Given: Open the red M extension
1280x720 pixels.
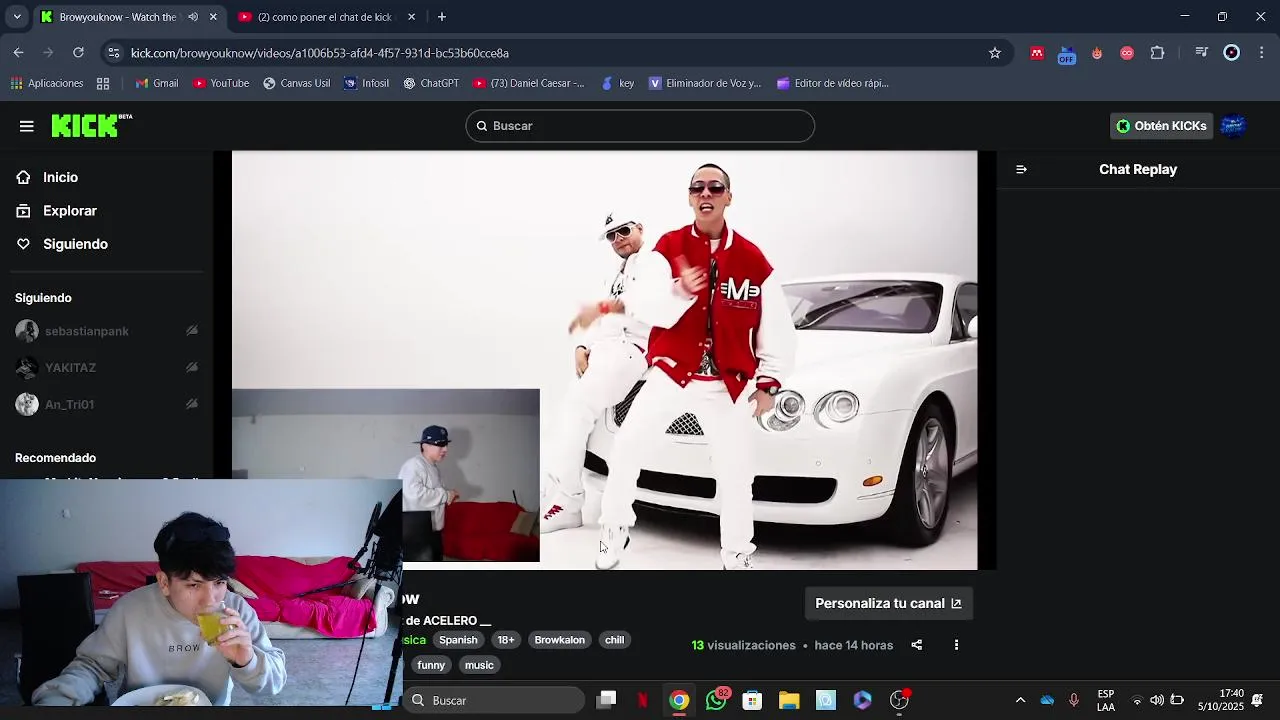Looking at the screenshot, I should (x=1037, y=53).
